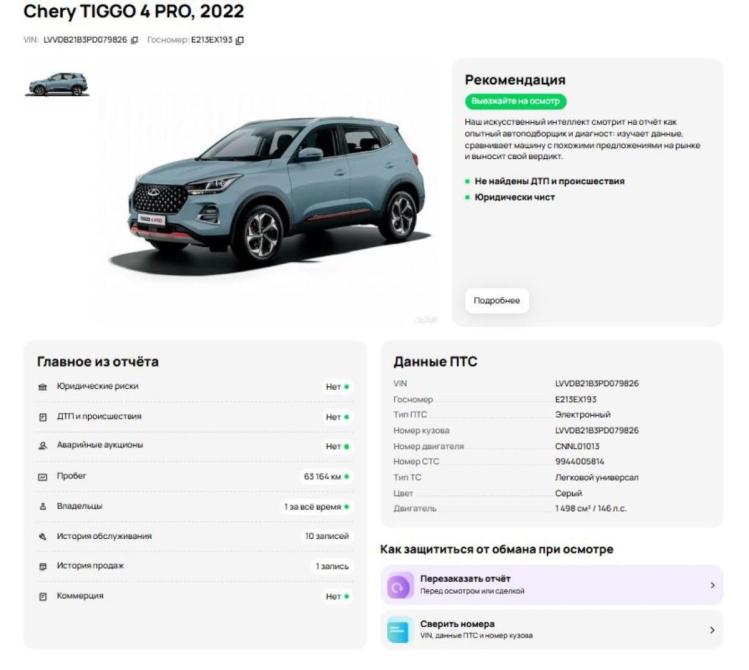Click the Двигатель value '1 498 см³ / 146 л.с.'
The image size is (749, 670).
(590, 509)
